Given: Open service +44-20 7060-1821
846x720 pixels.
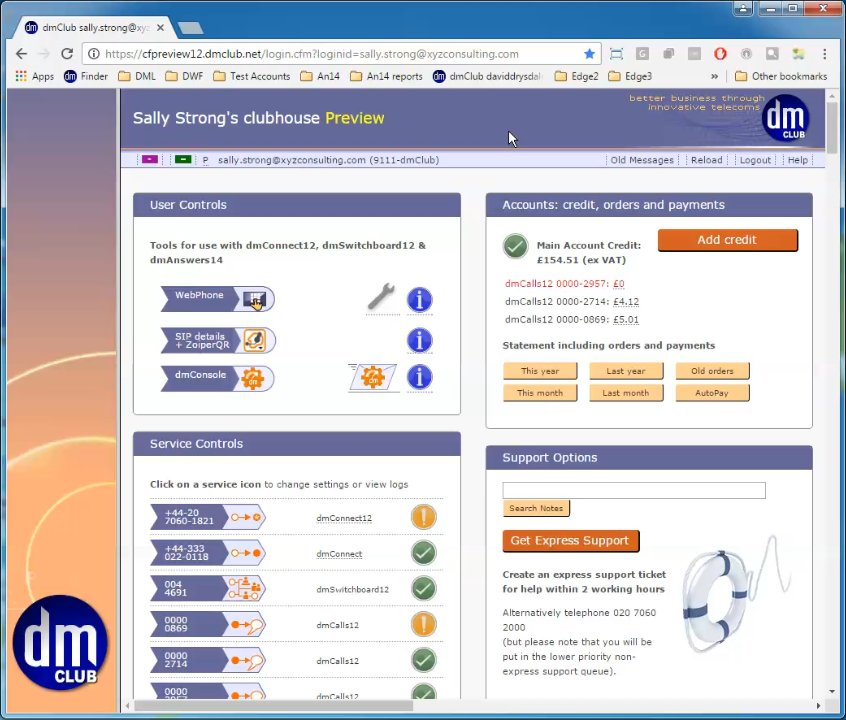Looking at the screenshot, I should pos(208,517).
